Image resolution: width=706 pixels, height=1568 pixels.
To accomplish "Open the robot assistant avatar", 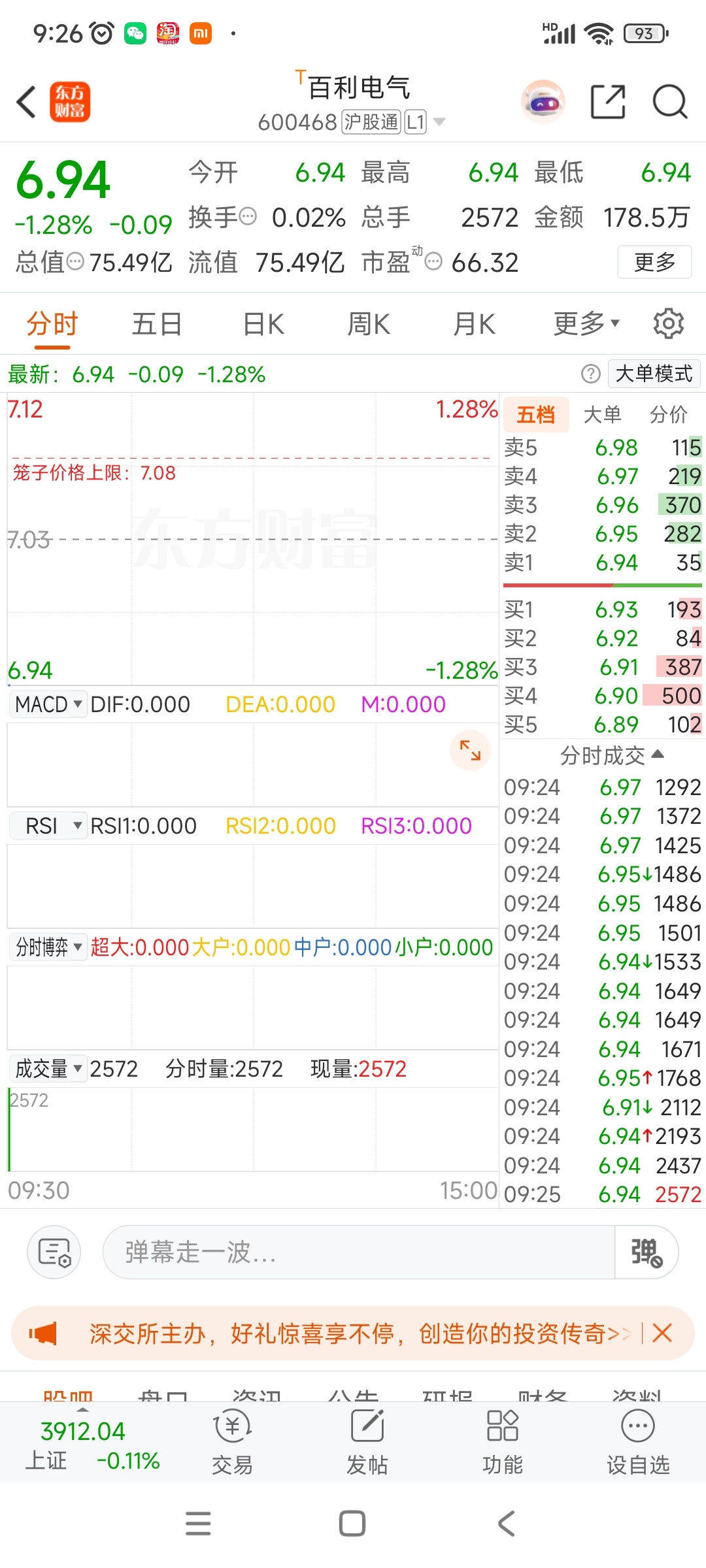I will 543,102.
